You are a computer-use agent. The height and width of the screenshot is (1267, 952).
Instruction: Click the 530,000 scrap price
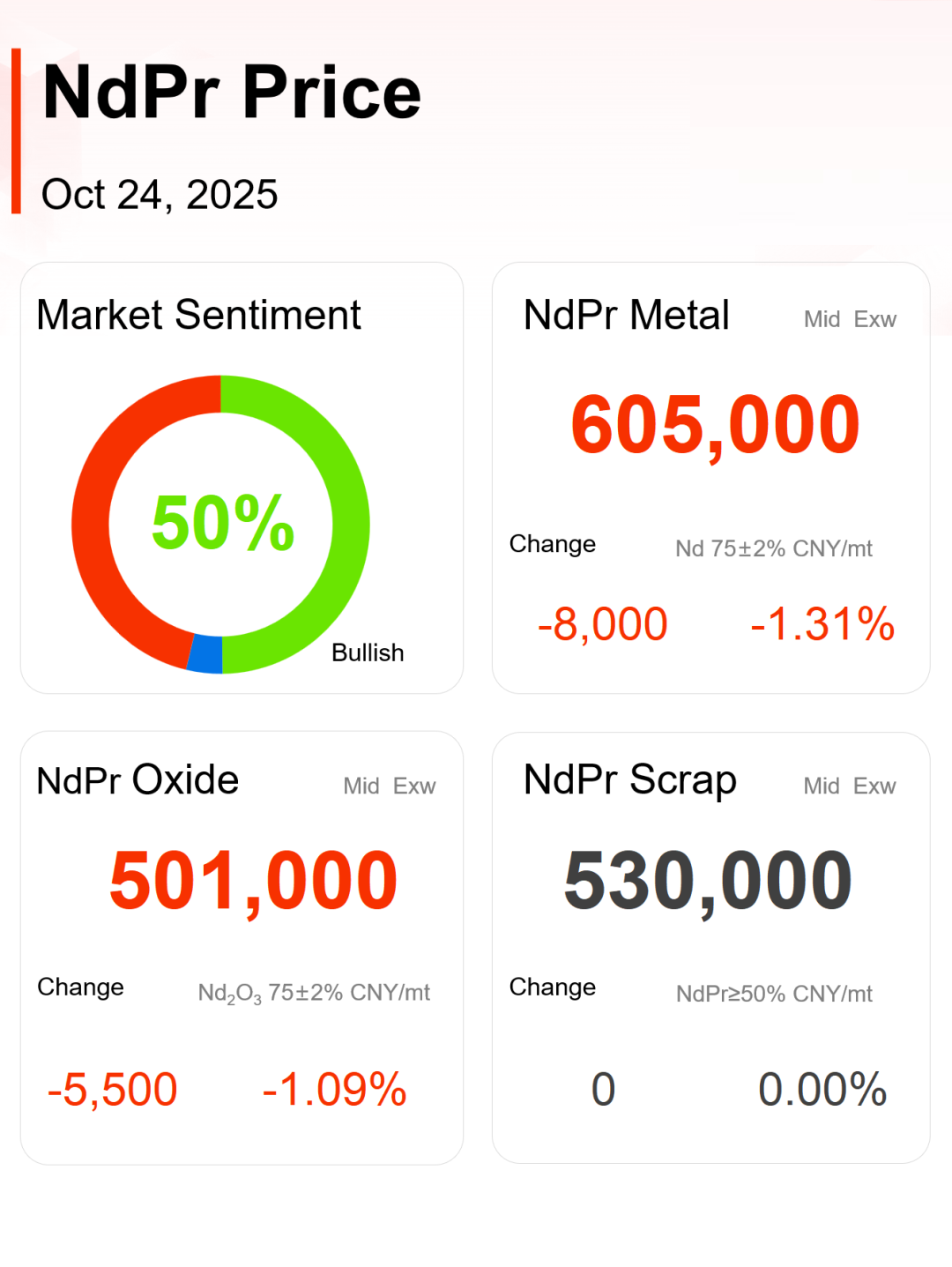tap(708, 880)
